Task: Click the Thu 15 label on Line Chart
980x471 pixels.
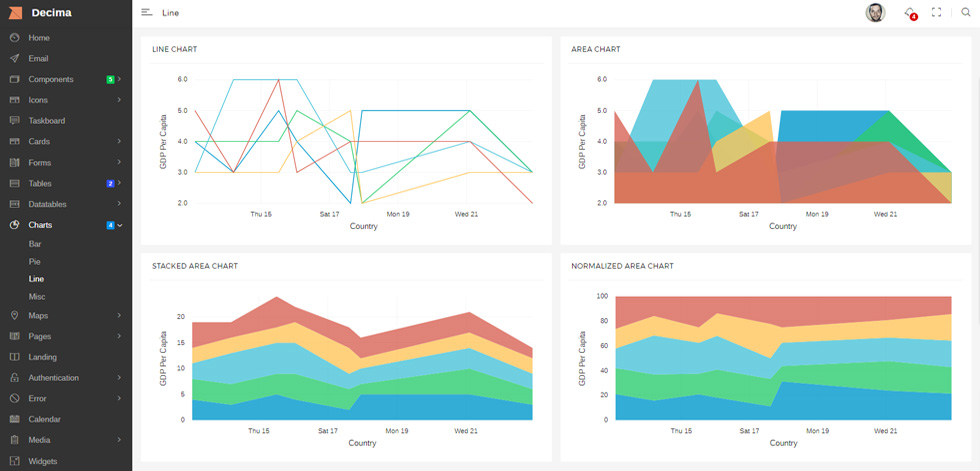Action: (261, 214)
